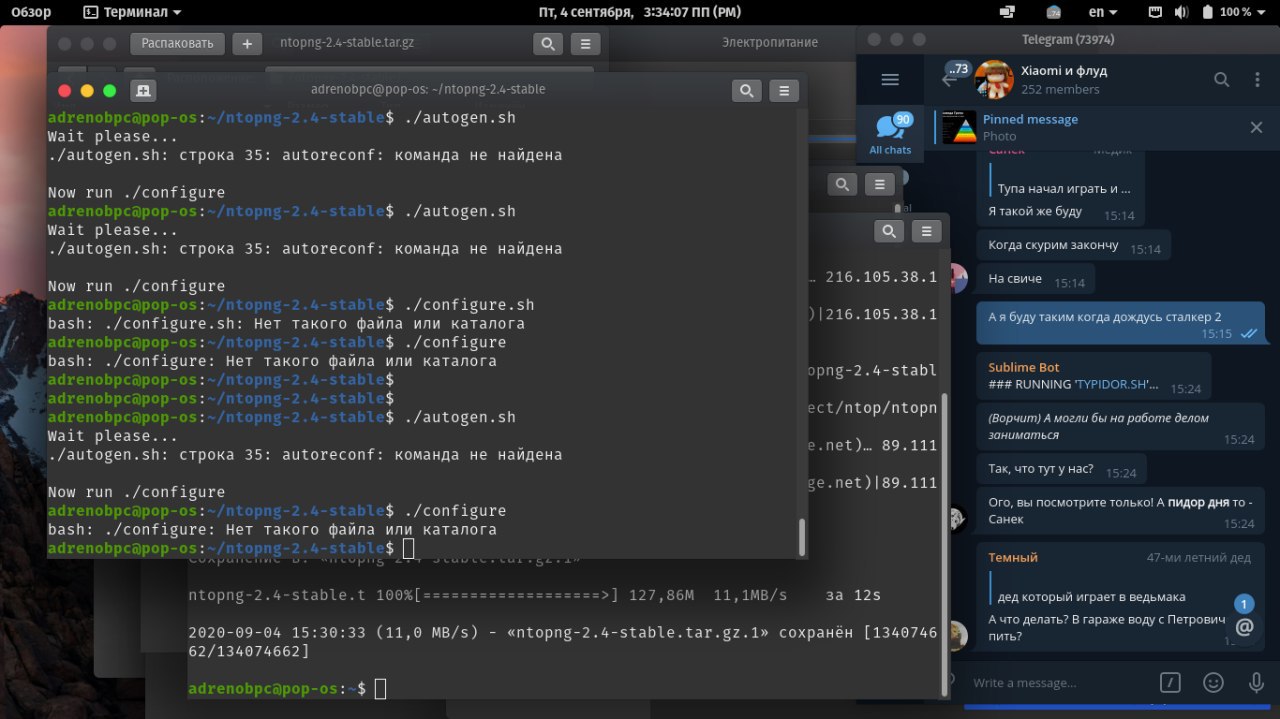Image resolution: width=1280 pixels, height=719 pixels.
Task: Open the emoji picker in Telegram
Action: pyautogui.click(x=1213, y=683)
